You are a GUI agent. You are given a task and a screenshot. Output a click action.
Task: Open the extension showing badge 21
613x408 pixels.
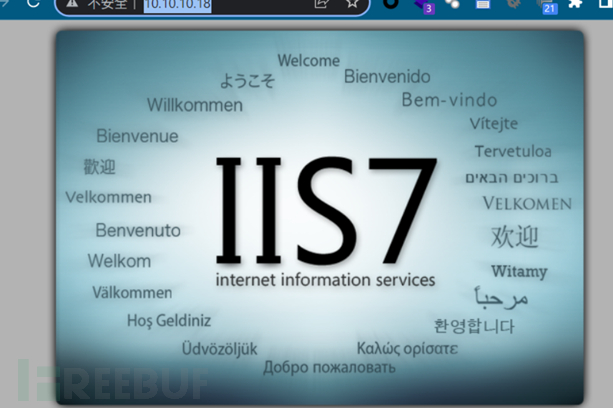tap(547, 6)
